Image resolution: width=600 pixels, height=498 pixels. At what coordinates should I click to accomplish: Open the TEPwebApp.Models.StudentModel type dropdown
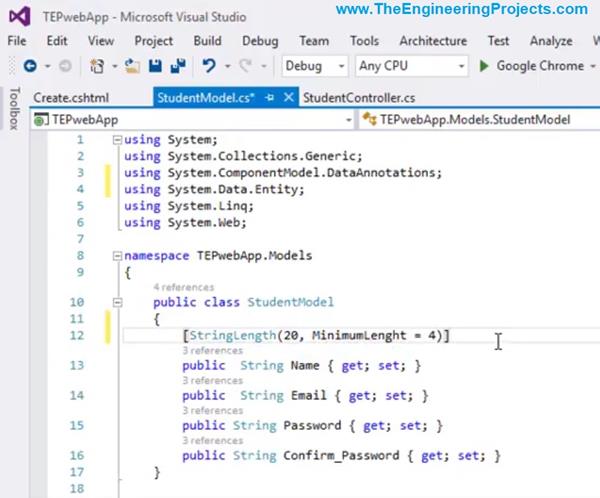click(x=479, y=120)
